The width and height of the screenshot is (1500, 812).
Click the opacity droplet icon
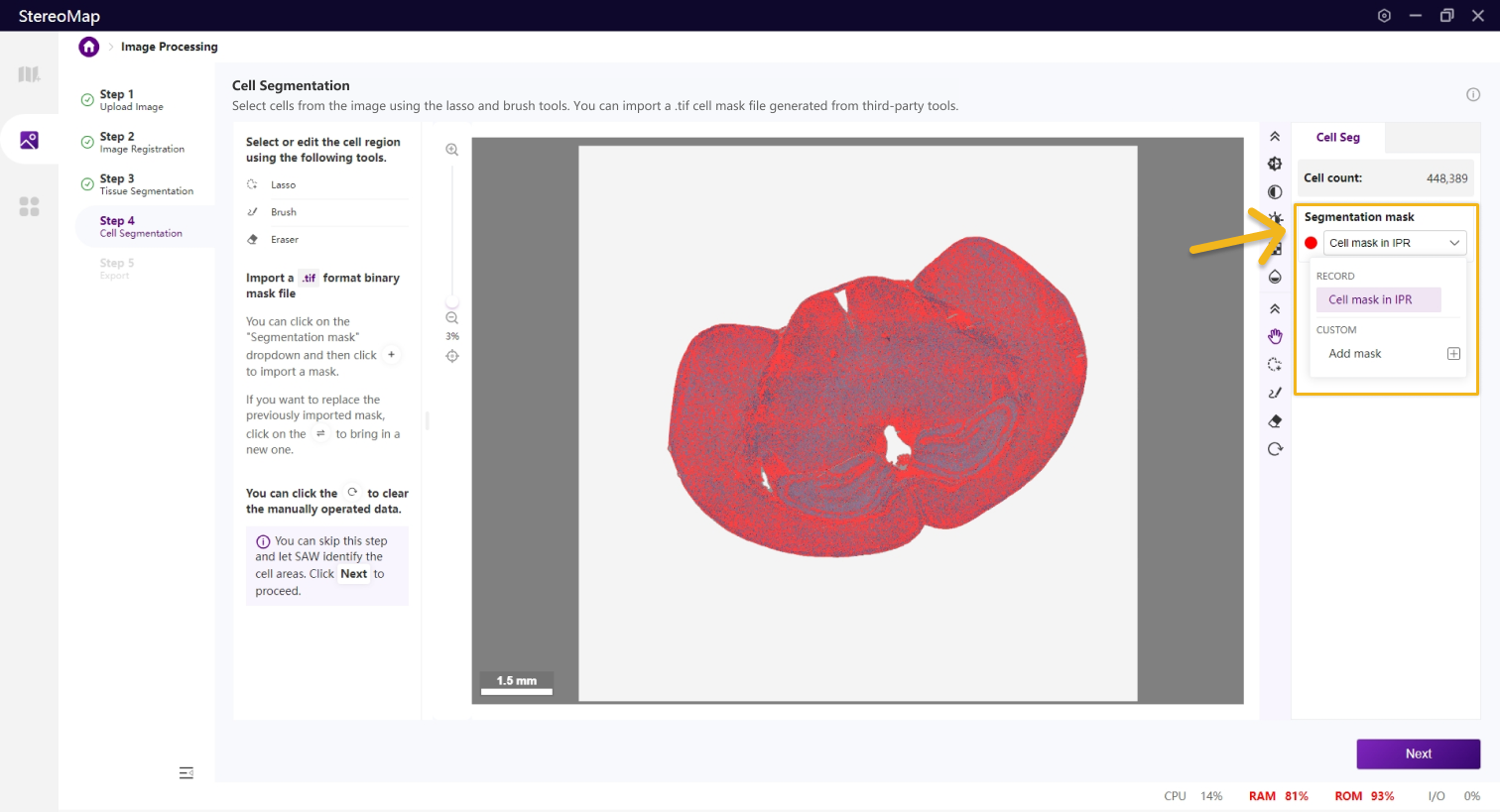coord(1275,277)
